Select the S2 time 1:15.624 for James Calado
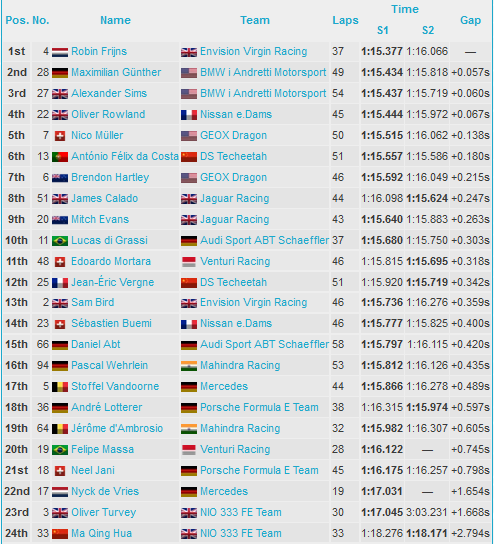494x544 pixels. tap(427, 198)
